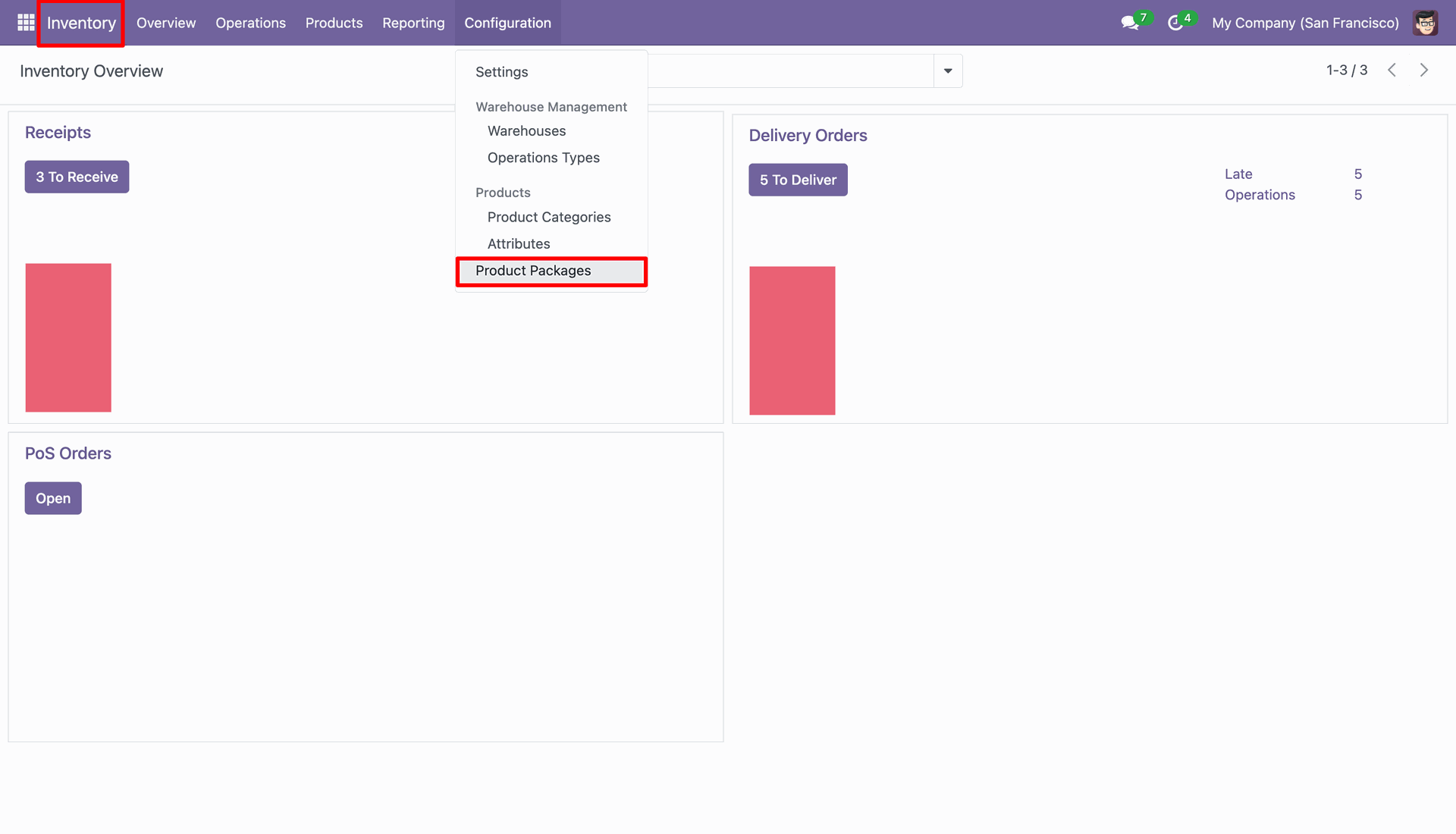1456x834 pixels.
Task: Click the PoS Orders Open button
Action: point(53,498)
